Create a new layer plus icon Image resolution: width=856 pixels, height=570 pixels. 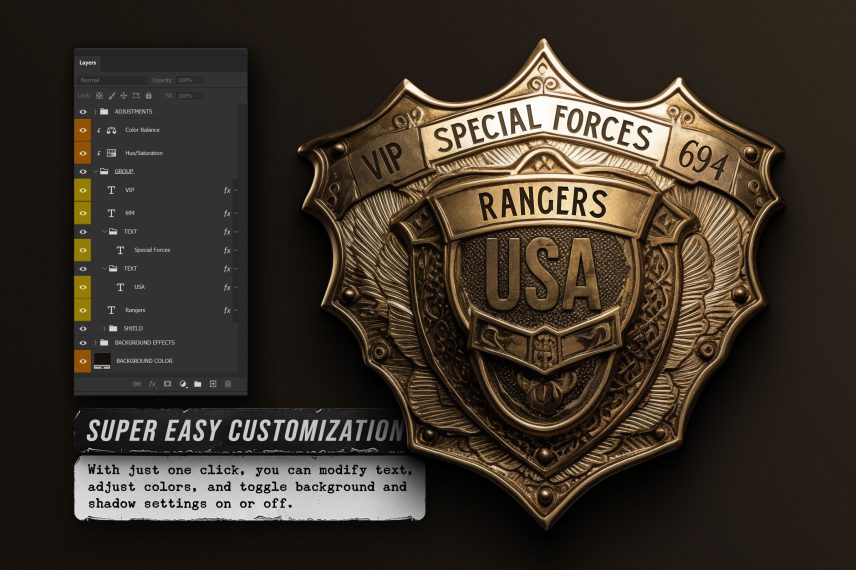pyautogui.click(x=213, y=384)
